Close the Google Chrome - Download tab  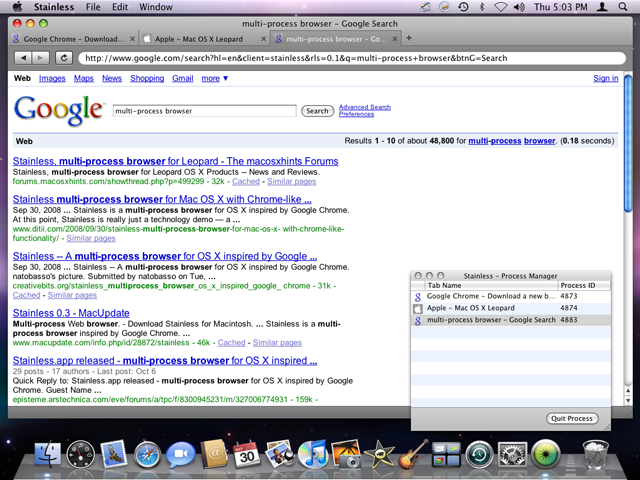[x=132, y=39]
